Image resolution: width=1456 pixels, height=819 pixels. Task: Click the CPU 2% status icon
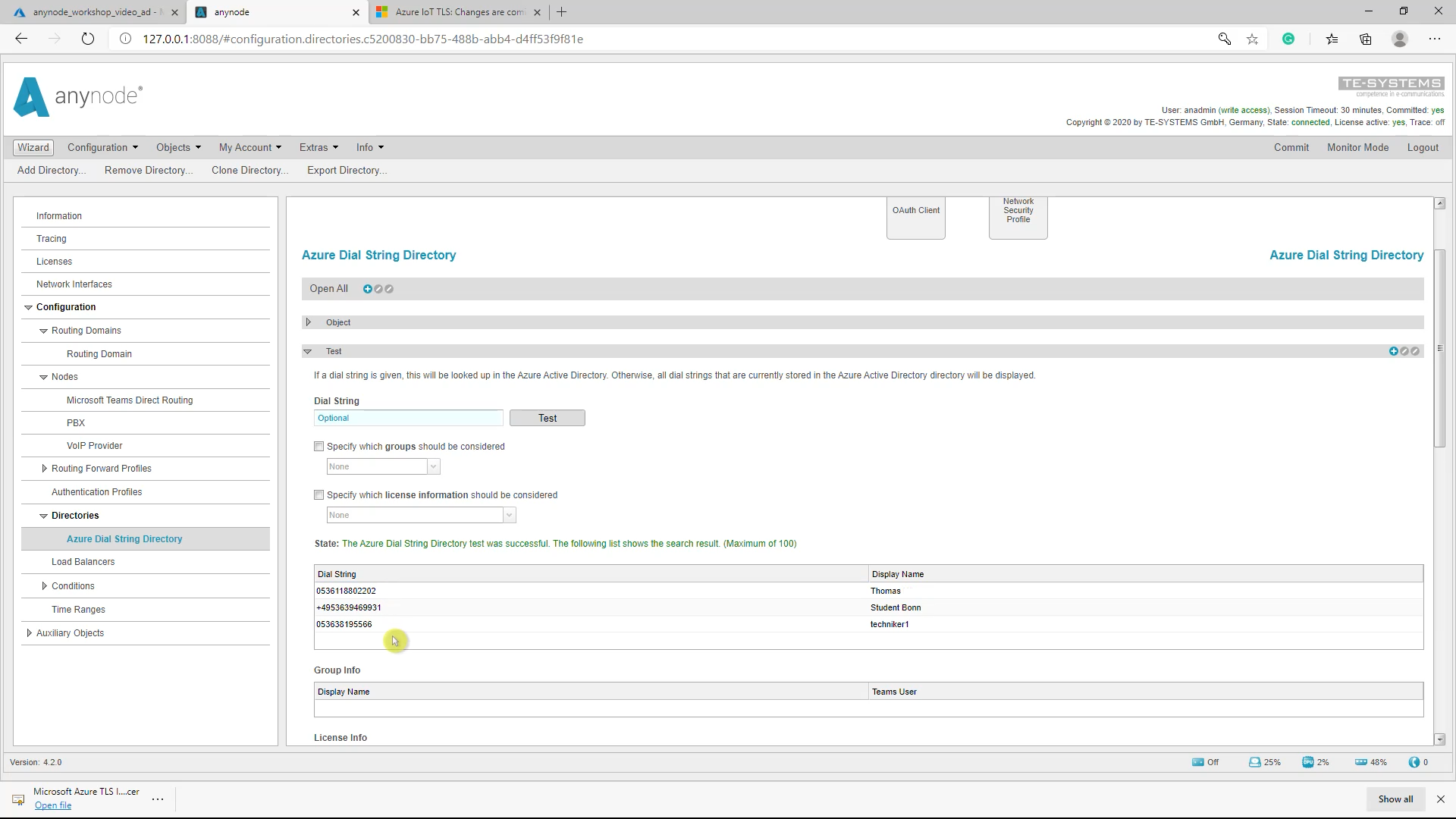[1307, 762]
